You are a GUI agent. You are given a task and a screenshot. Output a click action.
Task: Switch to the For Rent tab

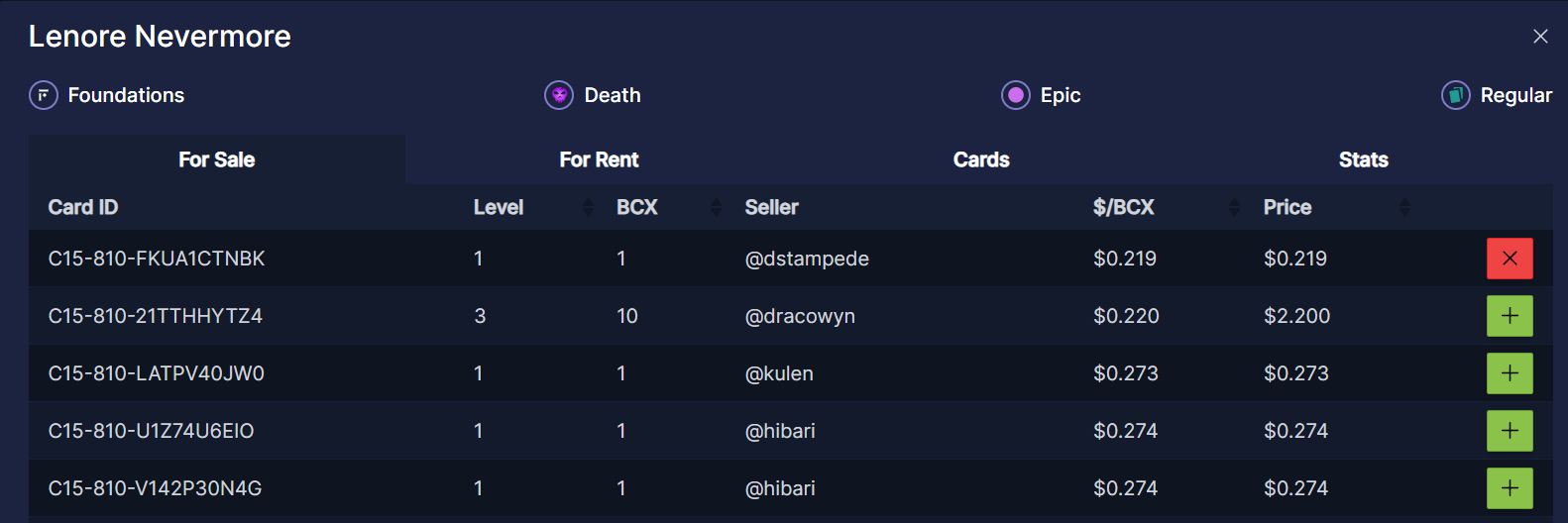coord(599,159)
